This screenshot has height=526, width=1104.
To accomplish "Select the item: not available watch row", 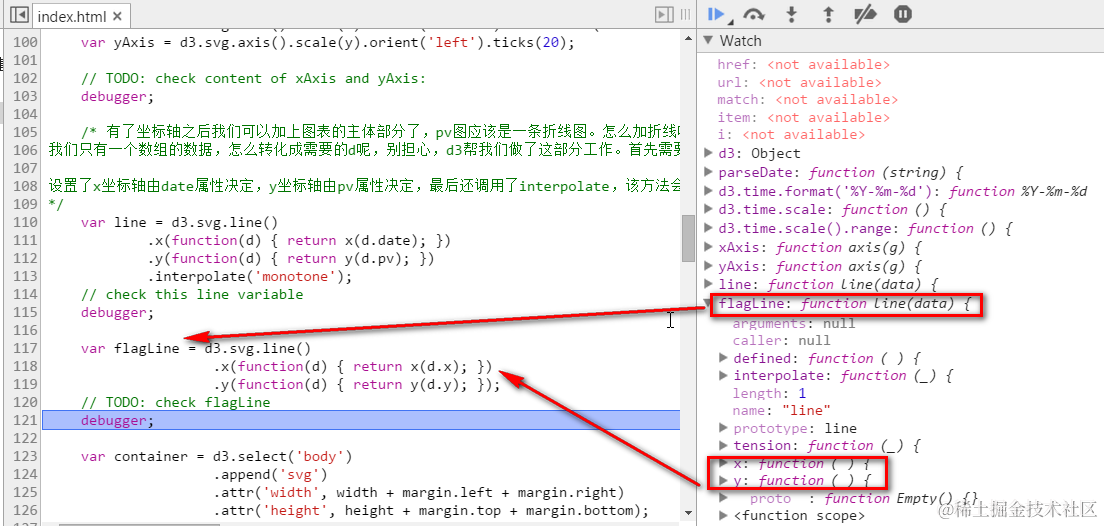I will tap(804, 117).
